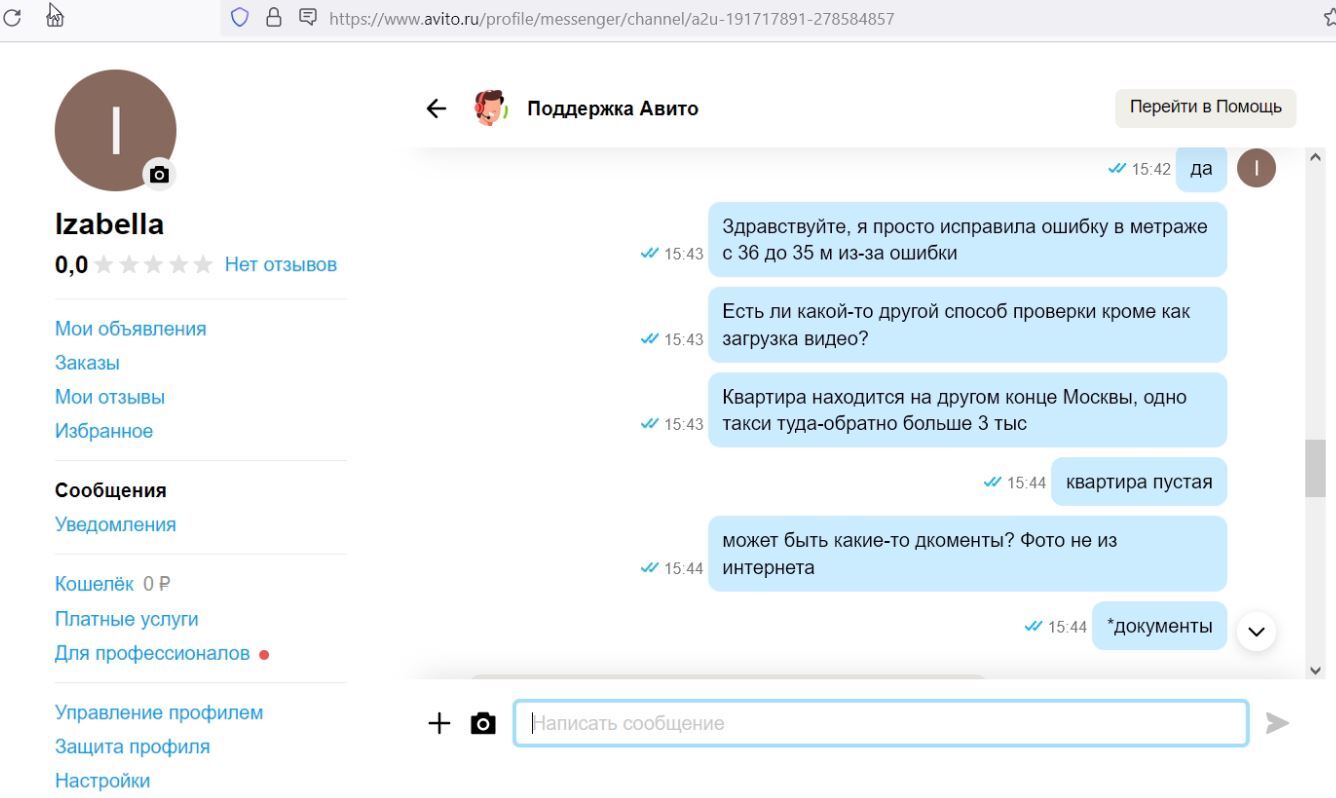Click the Поддержка Авито support avatar icon
Screen dimensions: 1336x798
(490, 108)
